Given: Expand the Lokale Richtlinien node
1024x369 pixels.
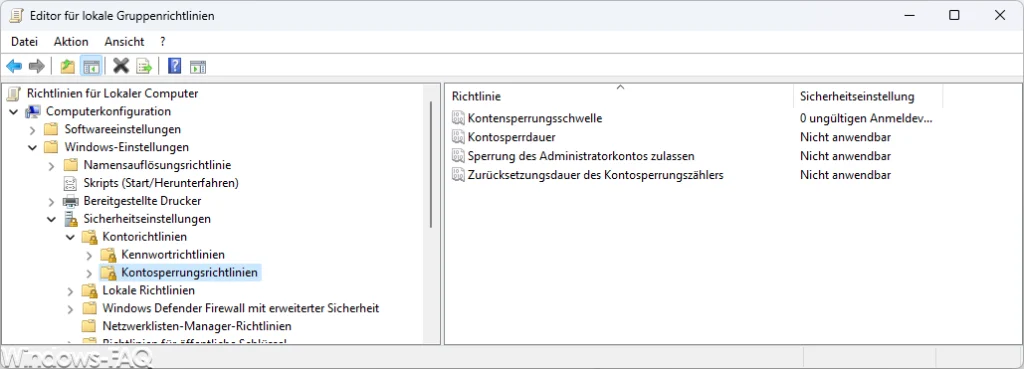Looking at the screenshot, I should coord(71,290).
